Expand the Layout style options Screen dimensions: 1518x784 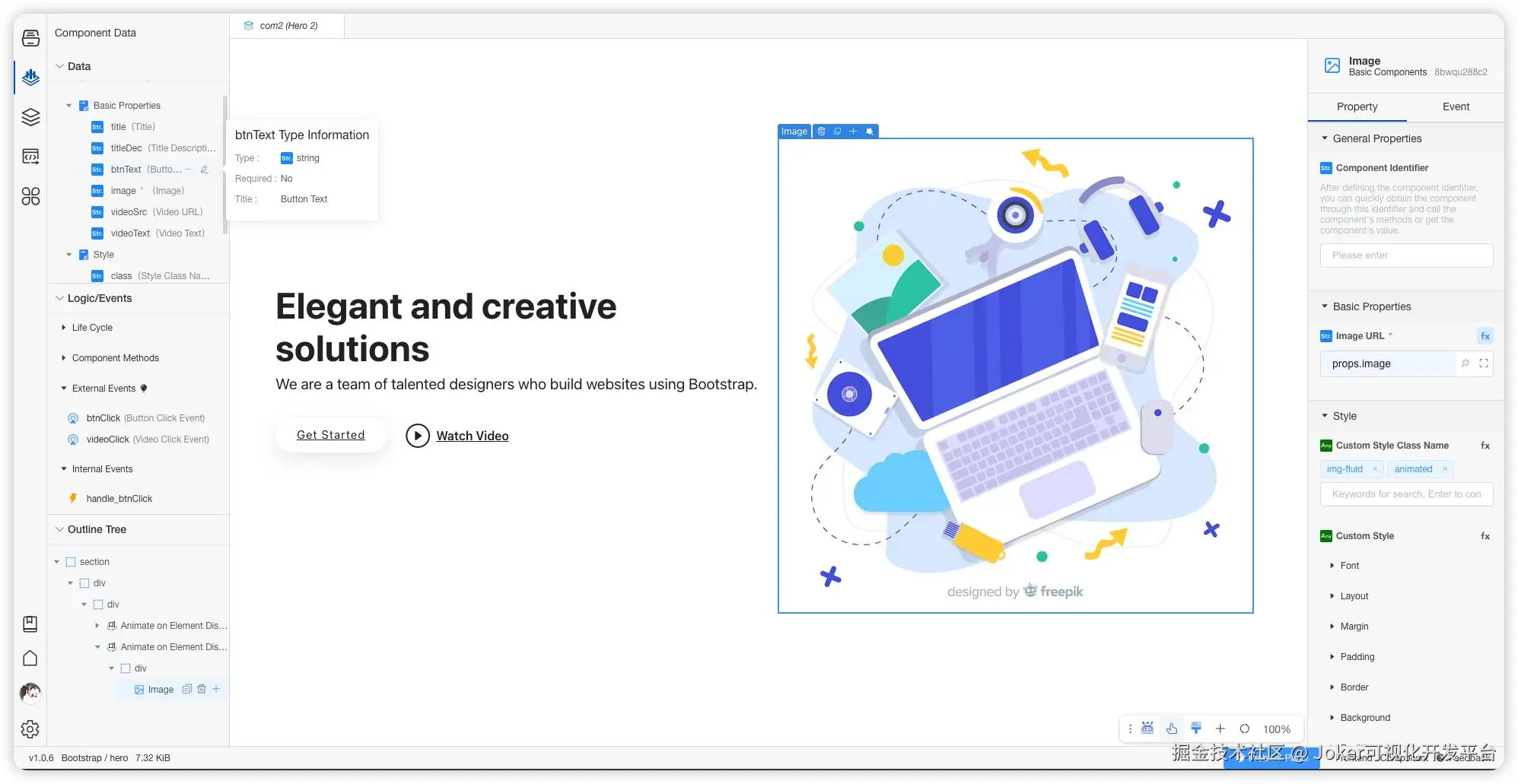click(x=1332, y=596)
